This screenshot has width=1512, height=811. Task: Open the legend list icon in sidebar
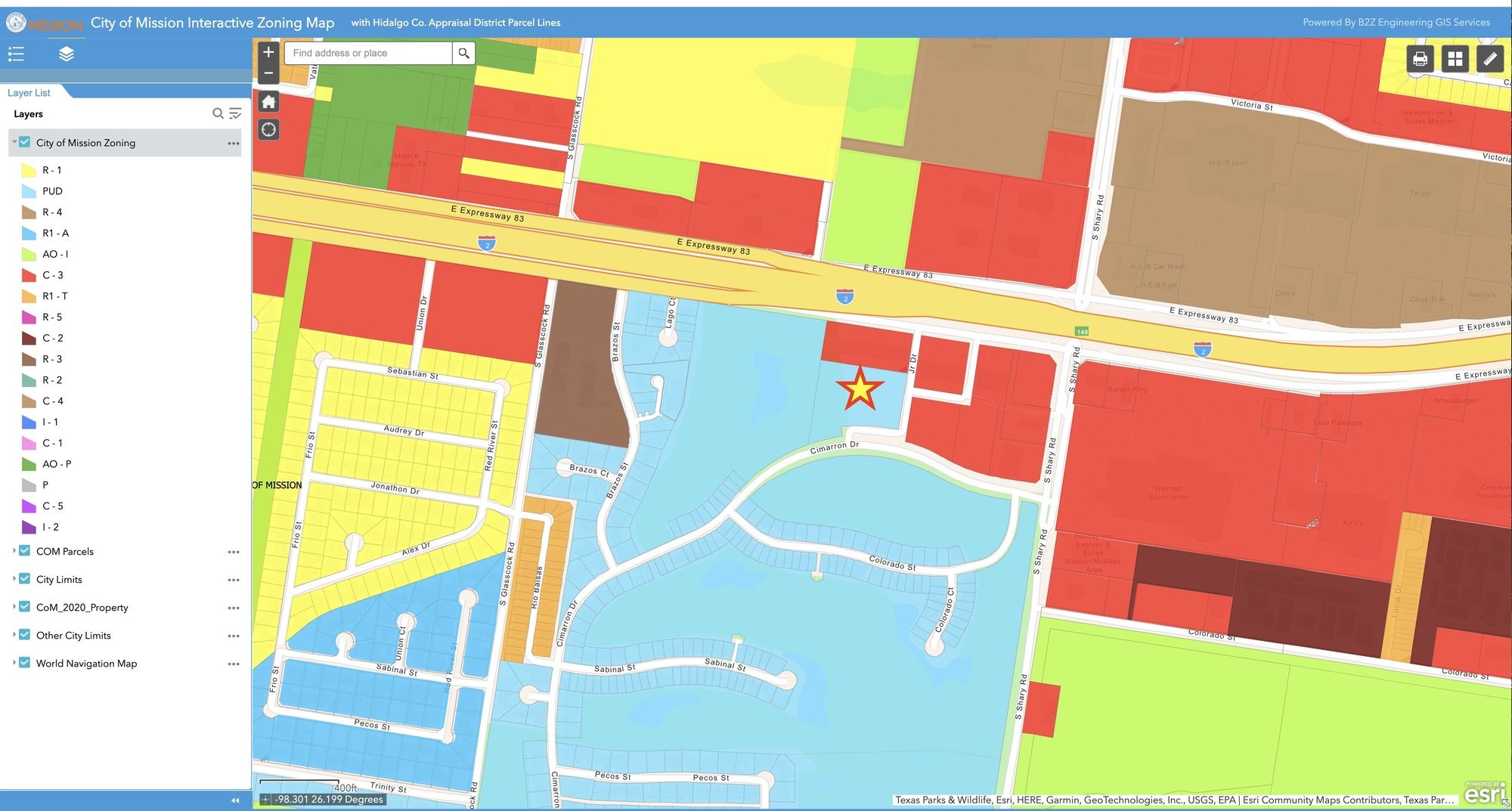(x=17, y=54)
